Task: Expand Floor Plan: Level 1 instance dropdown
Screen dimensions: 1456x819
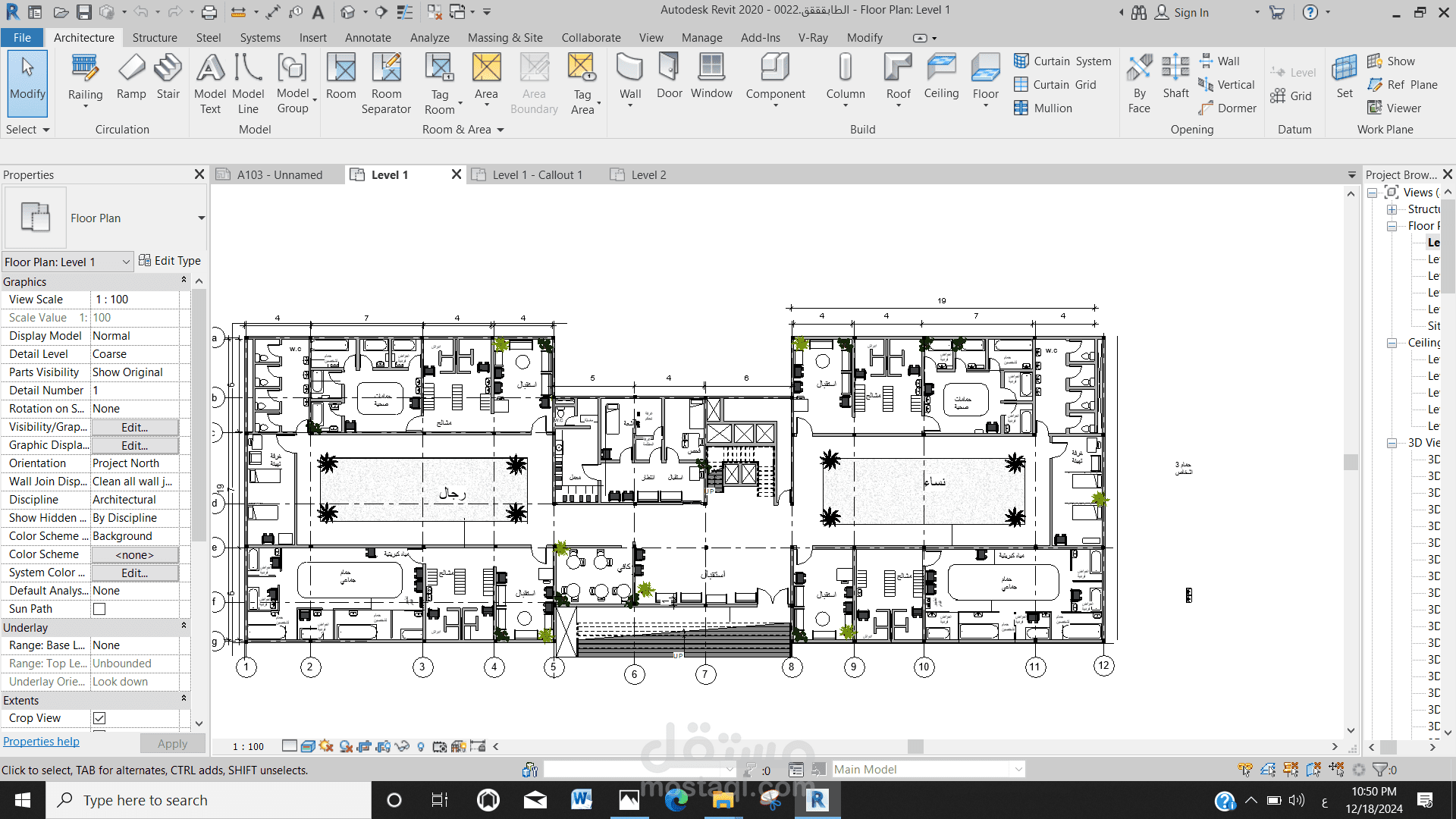Action: [x=126, y=262]
